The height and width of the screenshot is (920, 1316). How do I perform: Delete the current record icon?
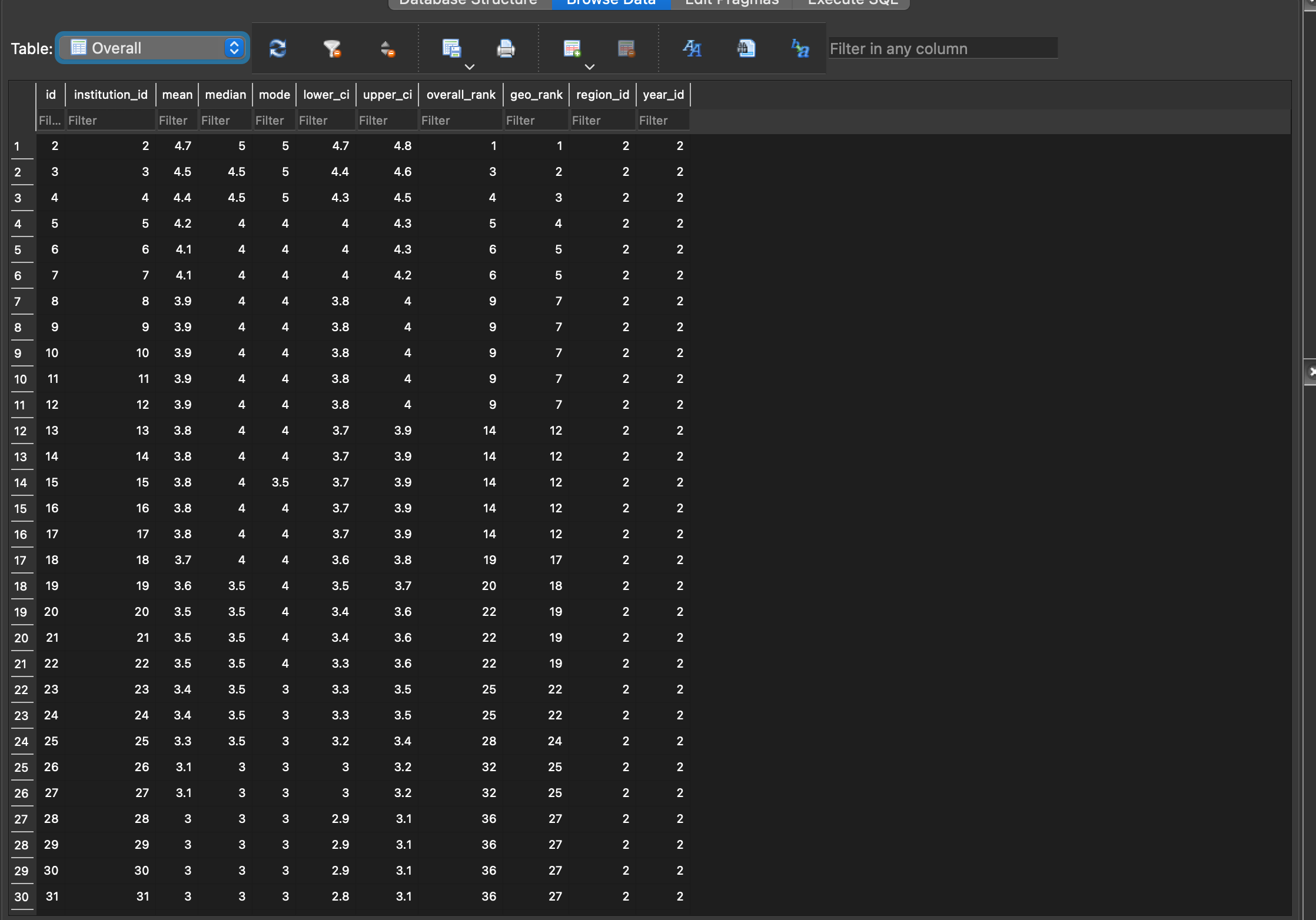coord(626,48)
